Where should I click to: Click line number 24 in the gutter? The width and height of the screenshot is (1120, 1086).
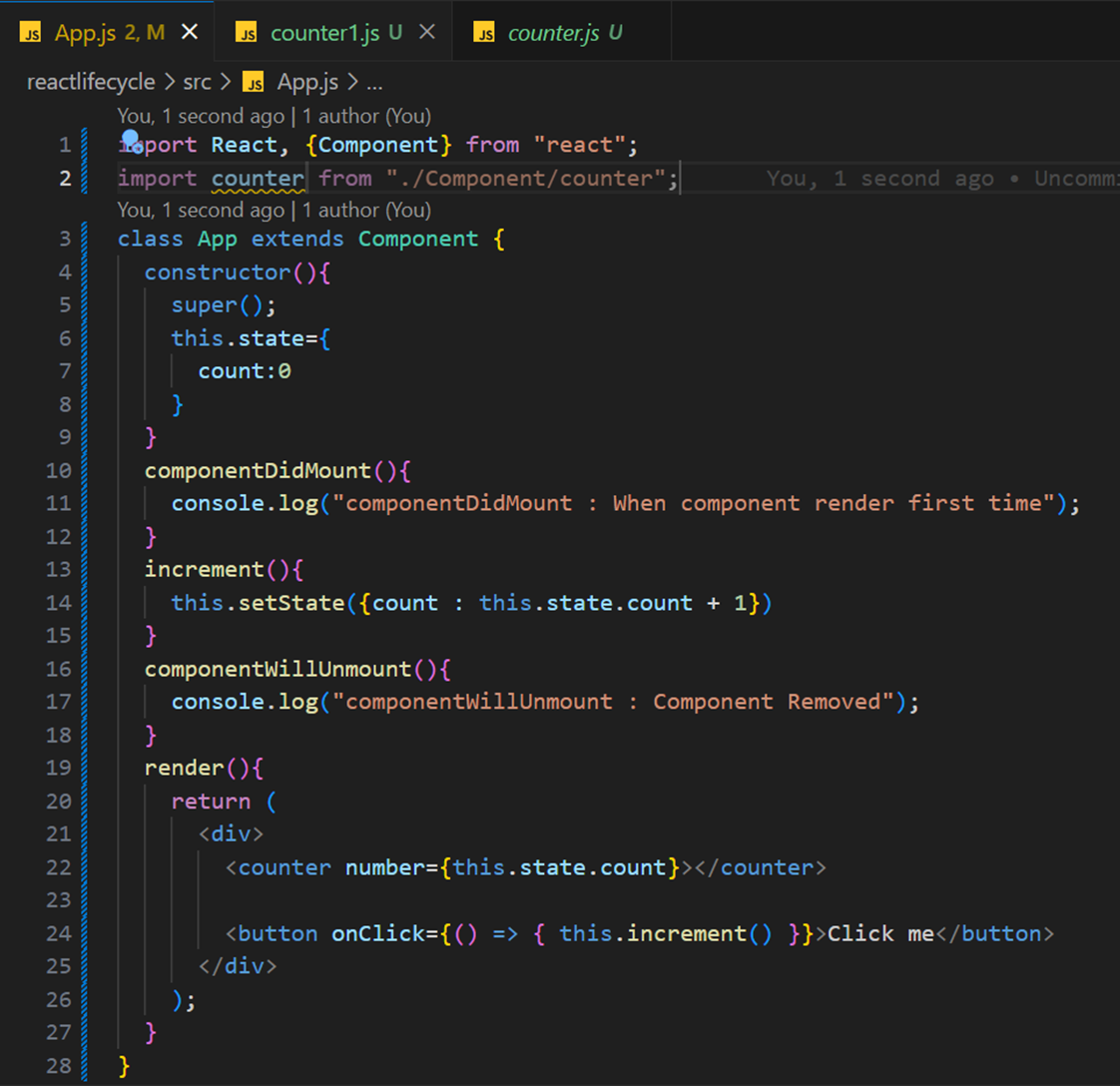[59, 933]
